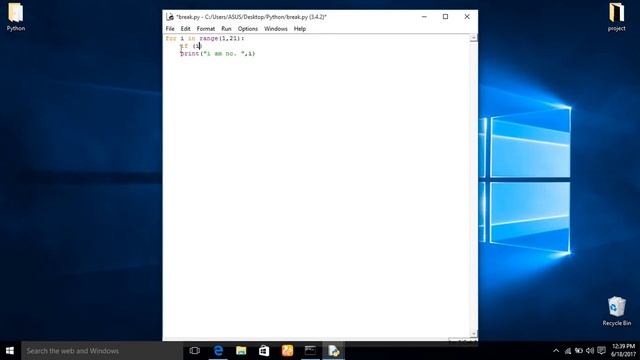This screenshot has height=360, width=640.
Task: Click the Search the web and Windows box
Action: tap(102, 351)
